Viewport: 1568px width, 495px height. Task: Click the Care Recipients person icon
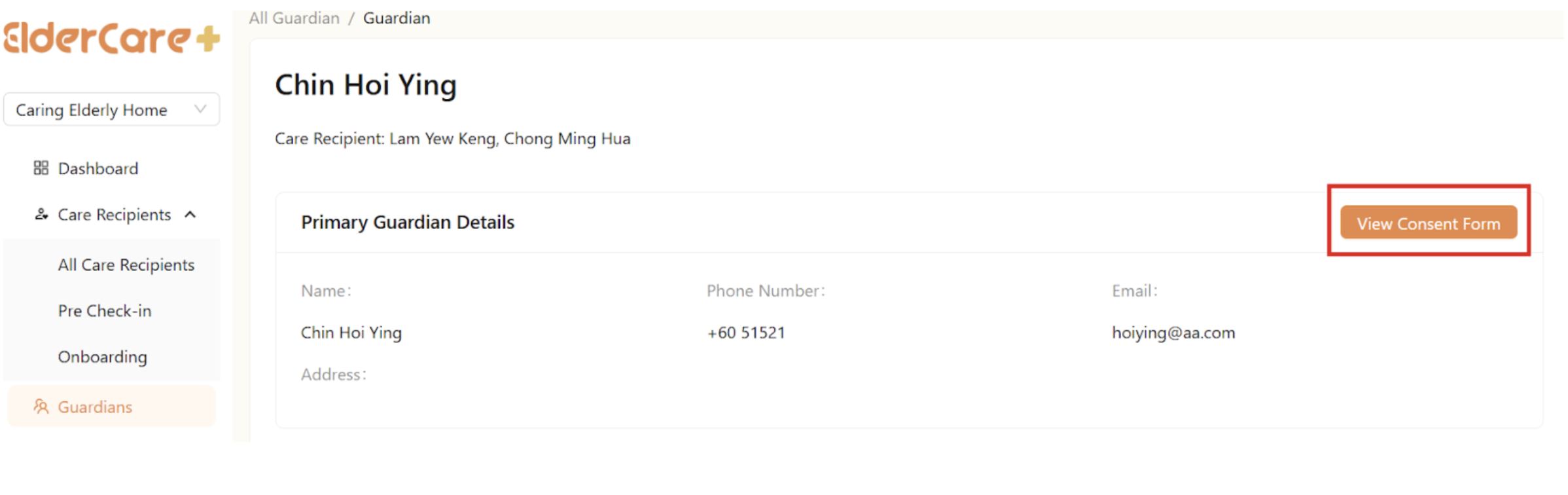click(41, 214)
